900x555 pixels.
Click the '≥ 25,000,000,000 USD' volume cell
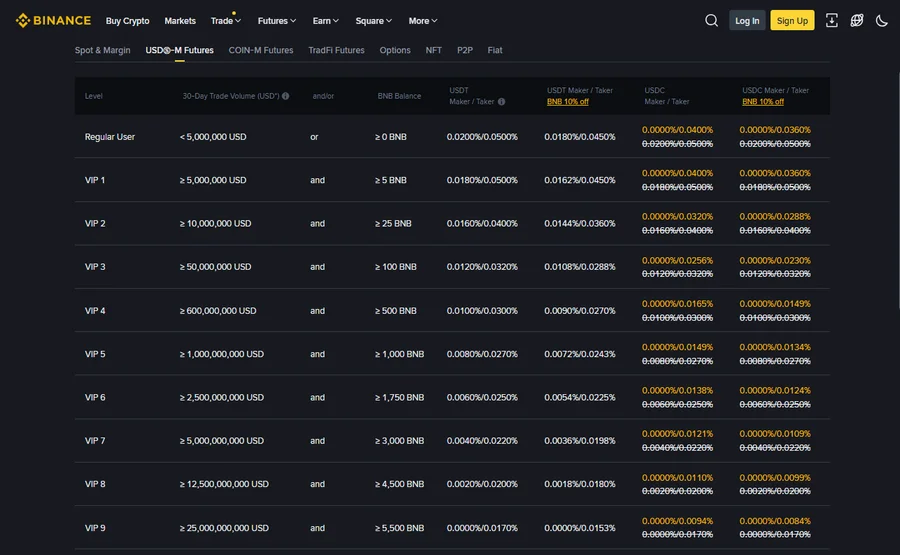(224, 528)
